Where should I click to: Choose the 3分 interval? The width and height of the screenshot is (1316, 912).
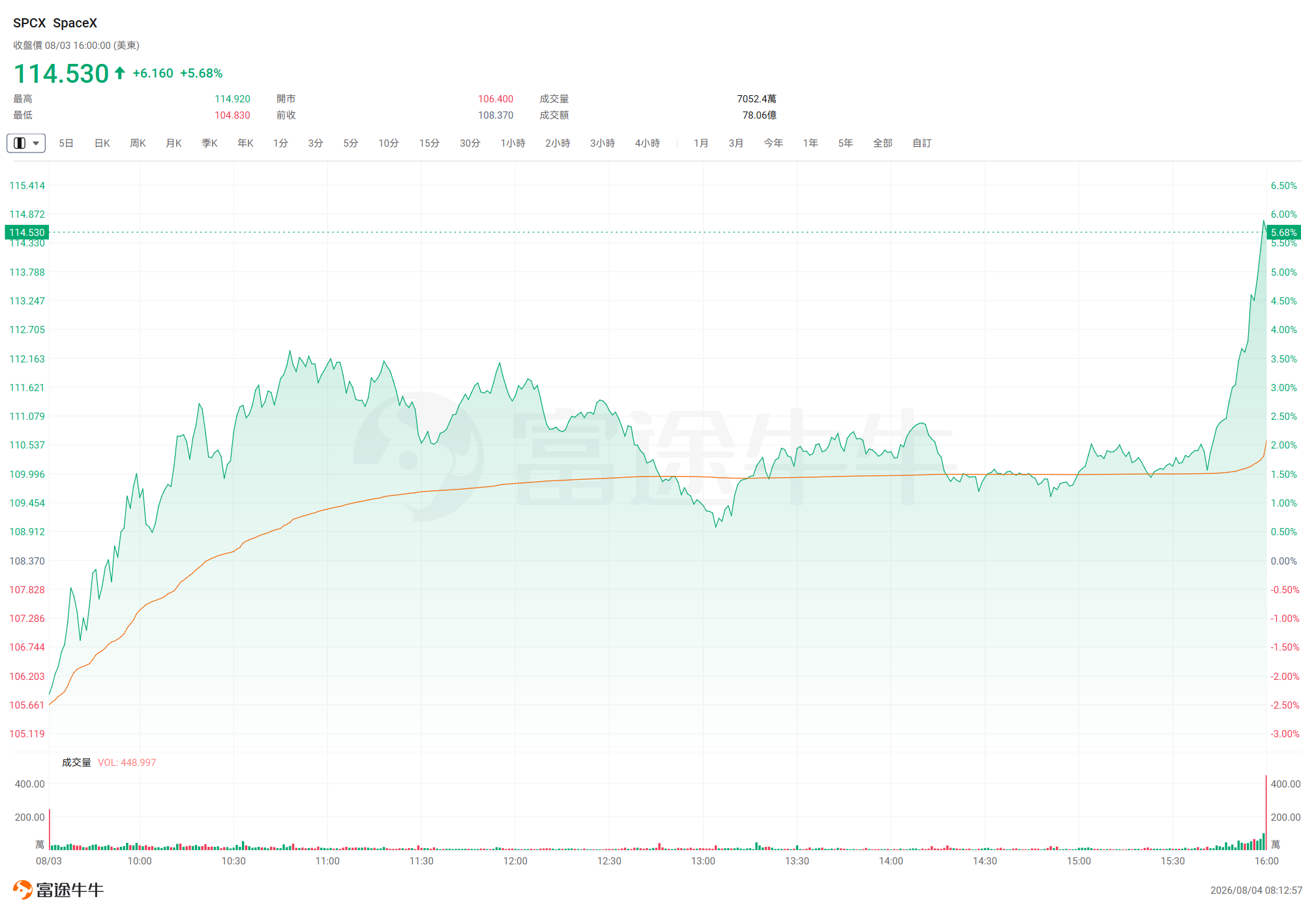point(316,143)
